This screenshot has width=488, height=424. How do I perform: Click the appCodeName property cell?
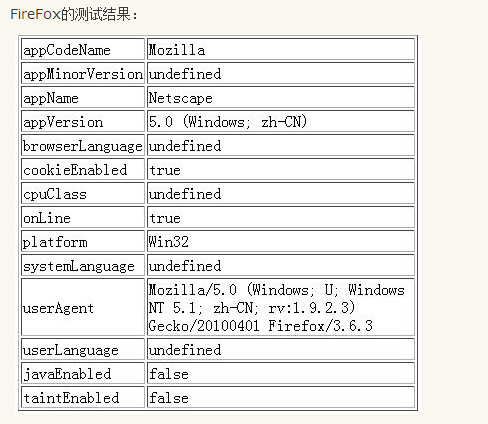click(x=83, y=50)
